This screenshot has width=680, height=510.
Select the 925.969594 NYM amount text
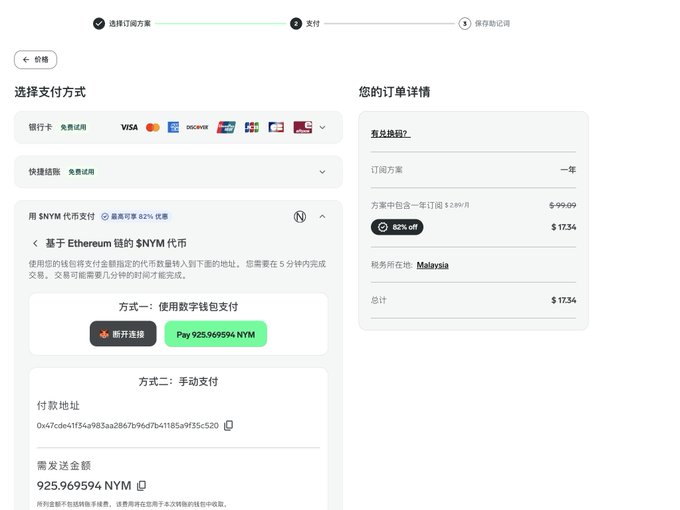point(84,486)
